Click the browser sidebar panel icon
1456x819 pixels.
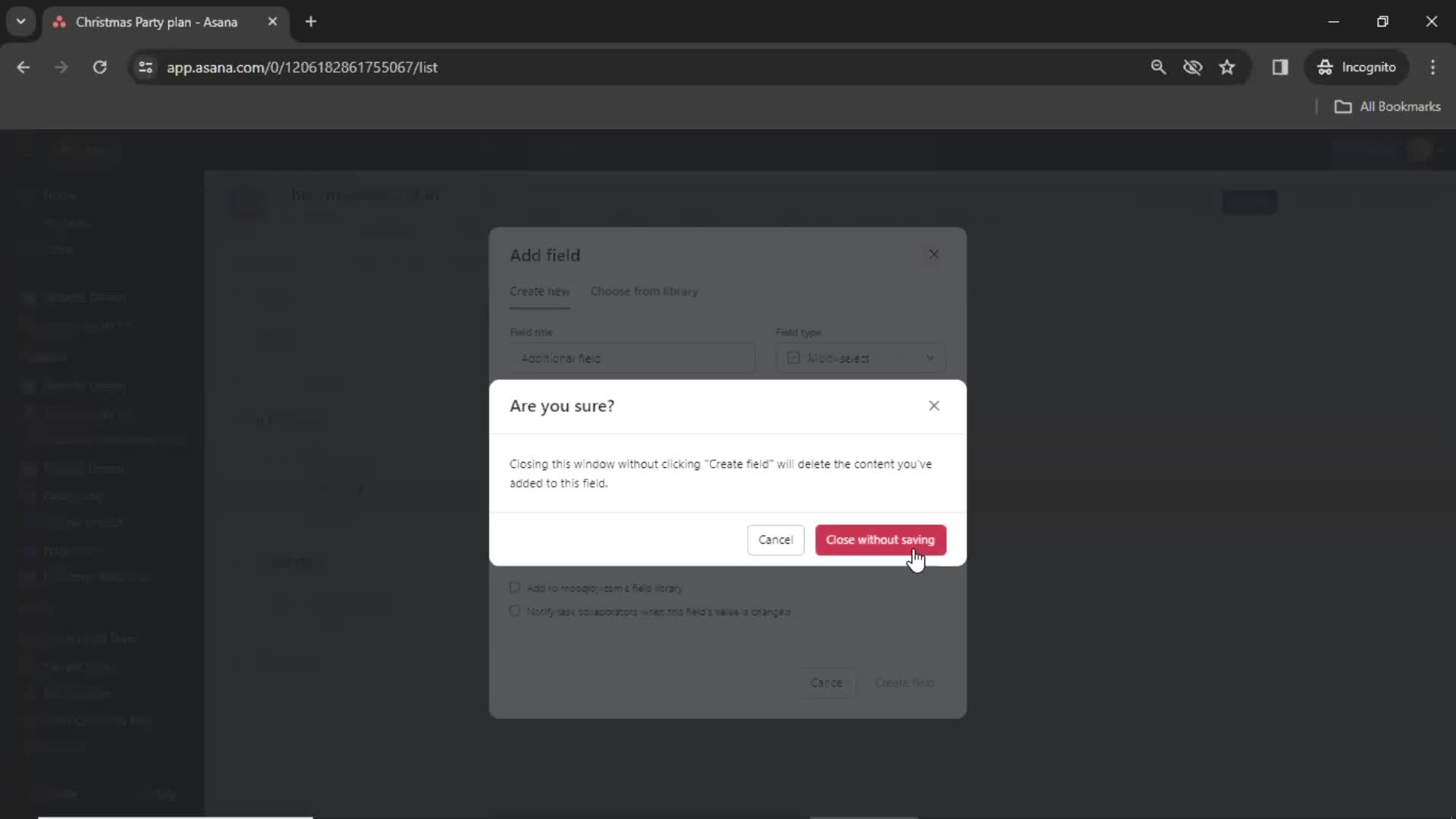click(x=1281, y=67)
